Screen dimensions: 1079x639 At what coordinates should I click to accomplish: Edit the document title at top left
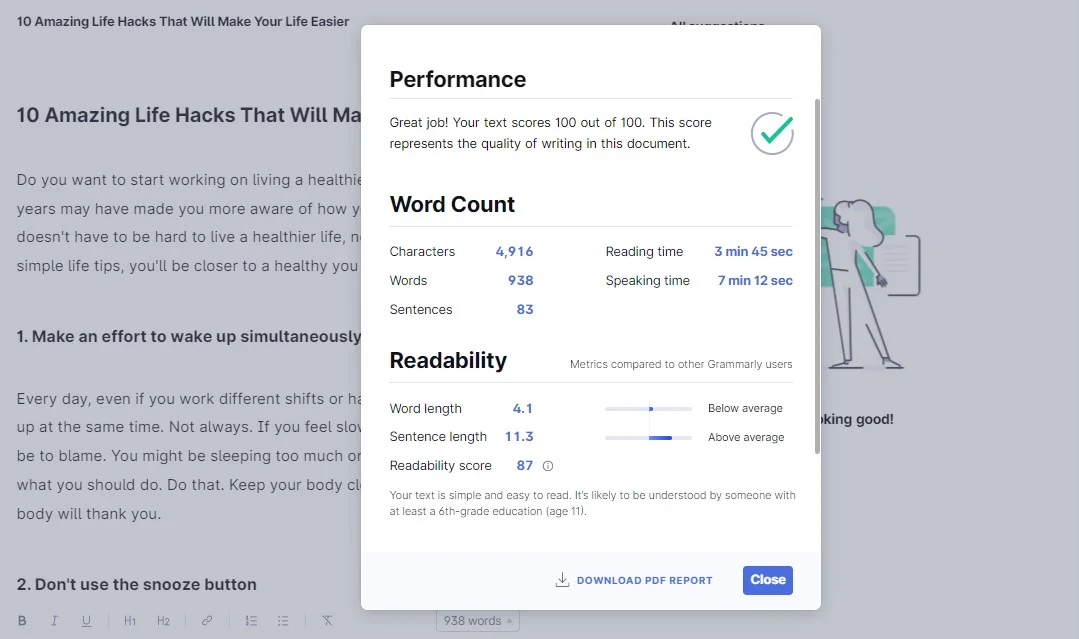[x=181, y=21]
